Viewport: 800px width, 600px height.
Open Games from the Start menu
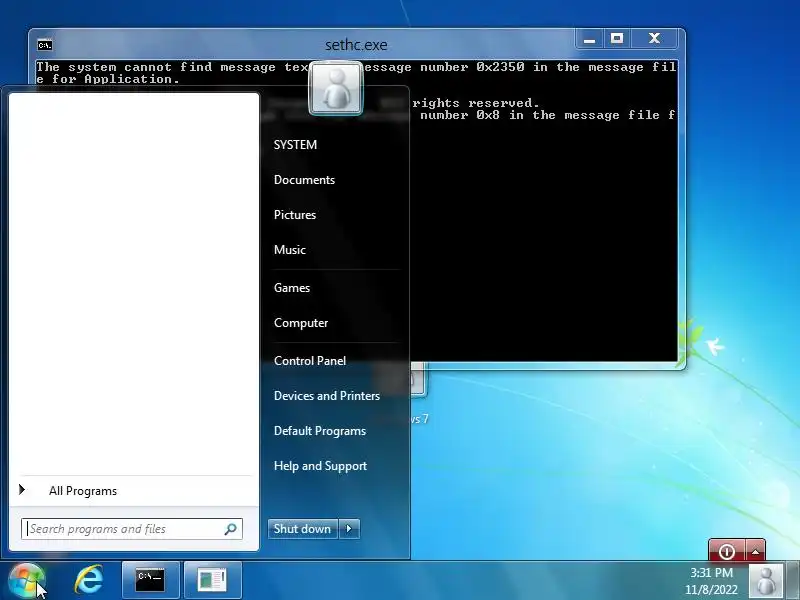coord(292,288)
